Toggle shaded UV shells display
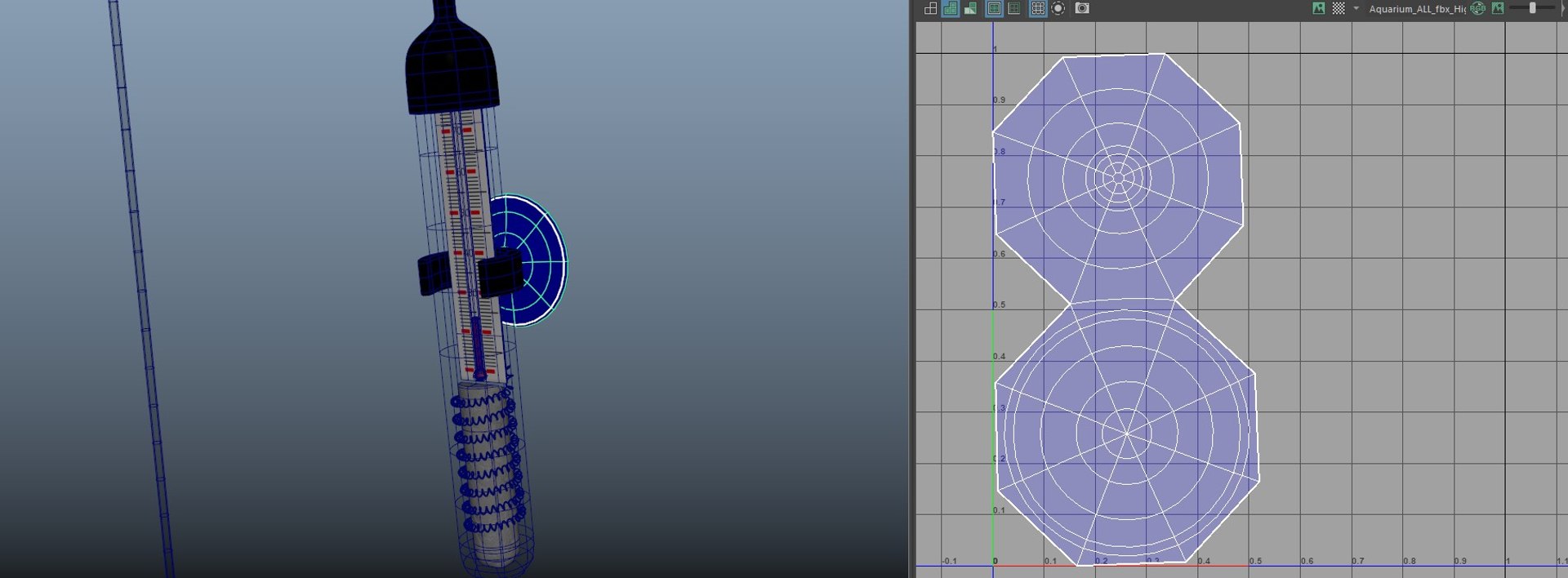 pos(950,8)
